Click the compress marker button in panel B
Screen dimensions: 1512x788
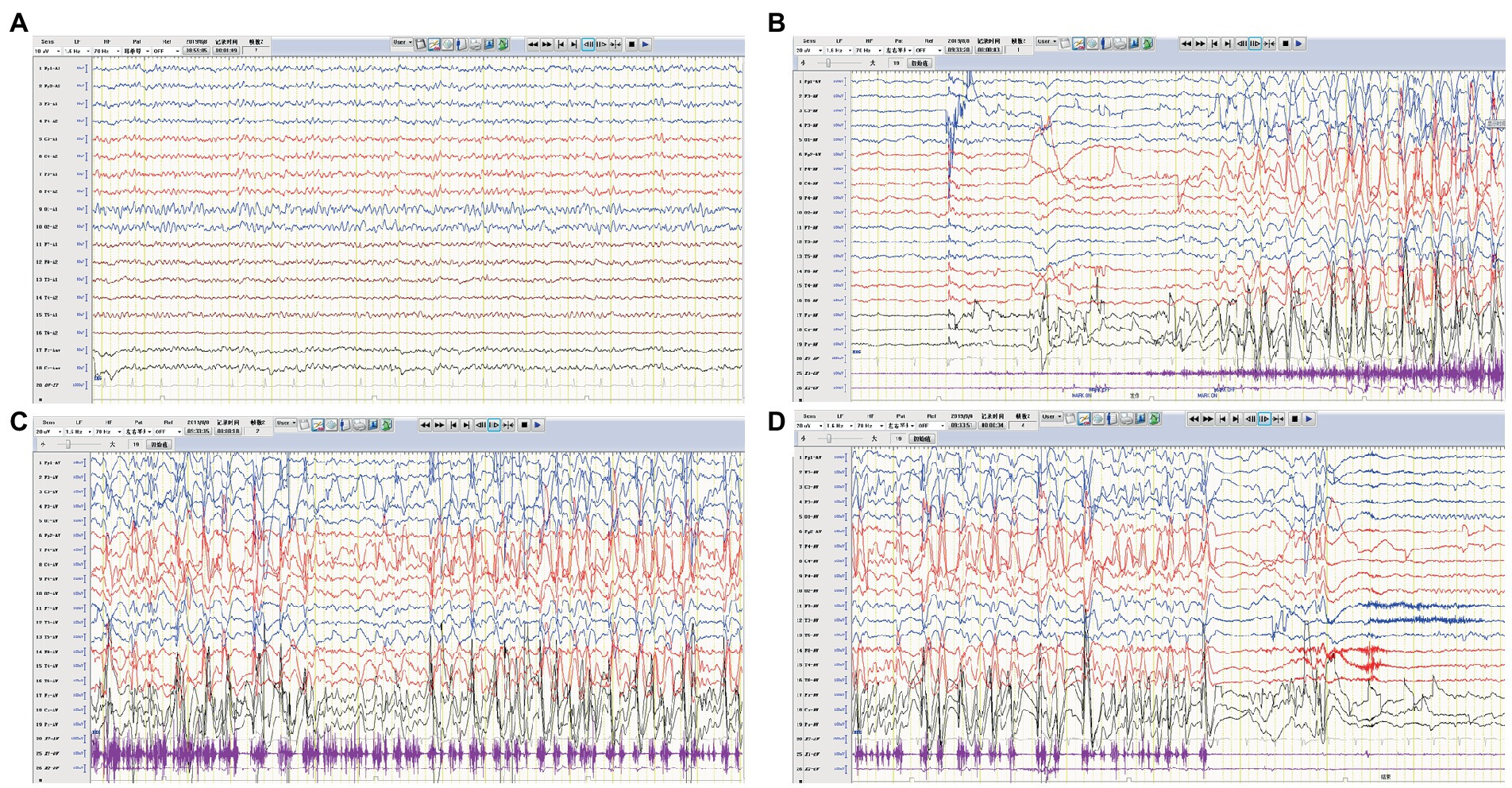point(1269,44)
